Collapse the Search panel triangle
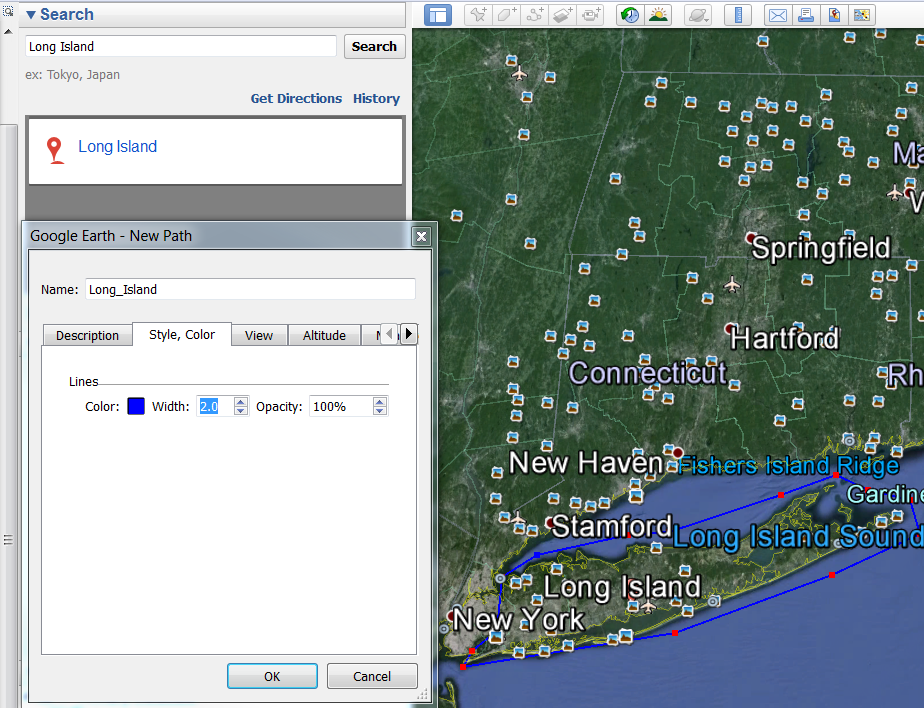Image resolution: width=924 pixels, height=708 pixels. [31, 15]
